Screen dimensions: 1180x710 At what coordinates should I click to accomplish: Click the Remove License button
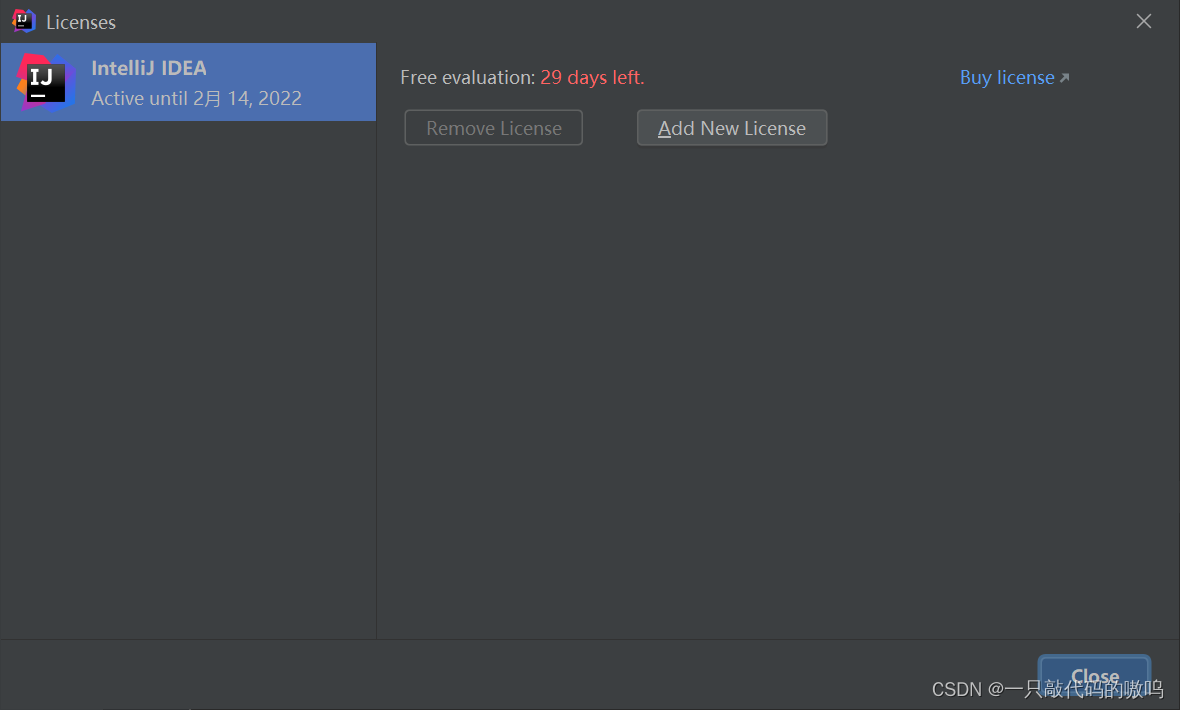494,128
